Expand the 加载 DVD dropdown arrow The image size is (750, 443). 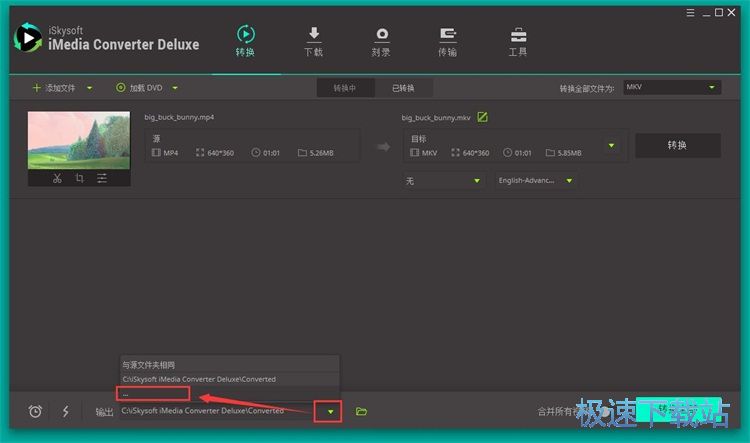pos(175,88)
